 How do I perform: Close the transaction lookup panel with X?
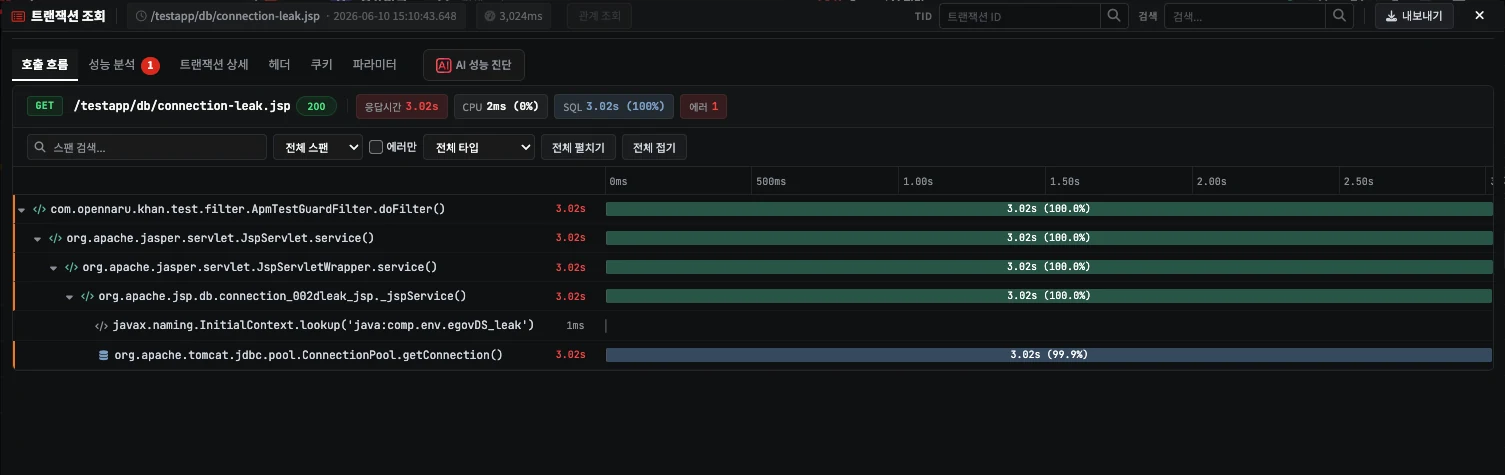(1479, 15)
